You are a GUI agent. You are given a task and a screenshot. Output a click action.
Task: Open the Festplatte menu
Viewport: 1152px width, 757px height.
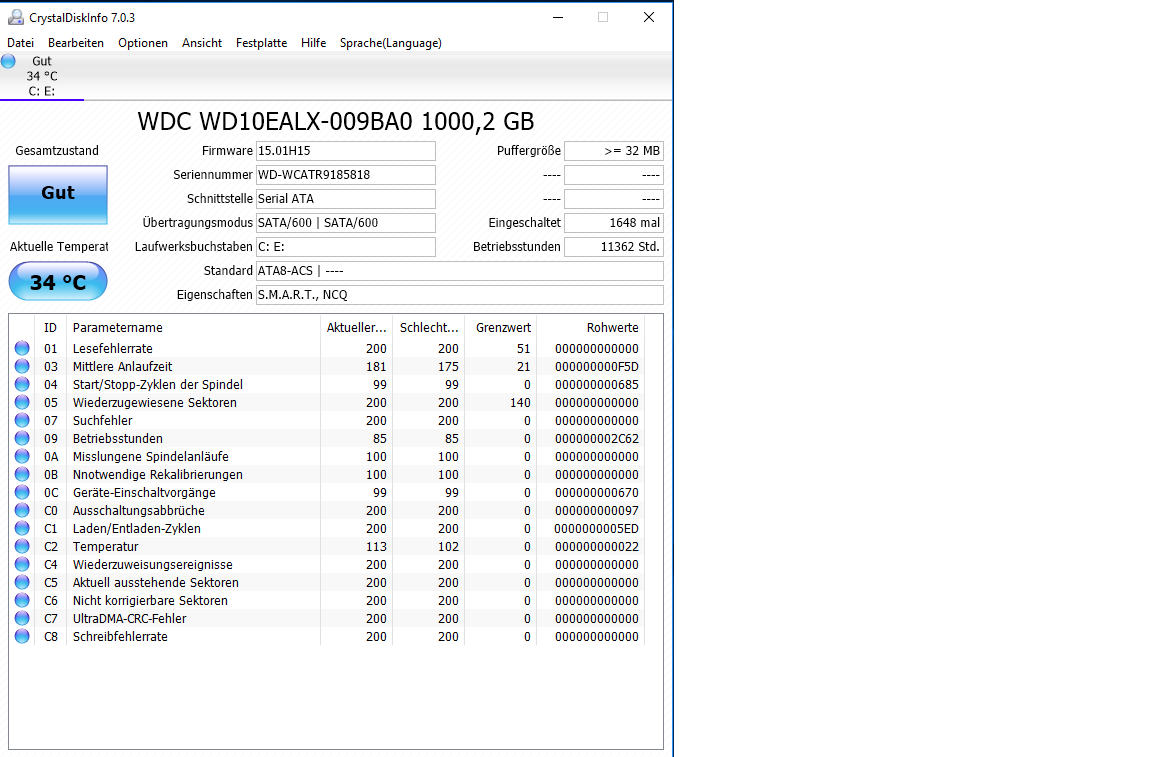coord(262,43)
